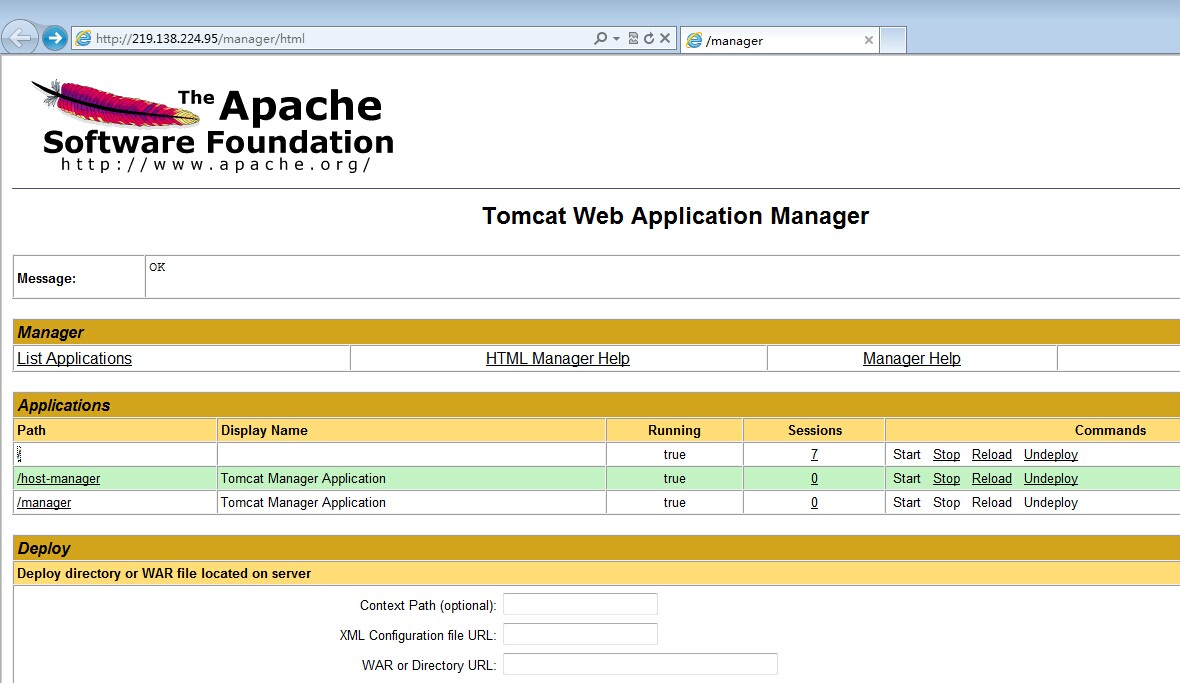Screen dimensions: 1180x683
Task: Open the /host-manager path link
Action: click(59, 478)
